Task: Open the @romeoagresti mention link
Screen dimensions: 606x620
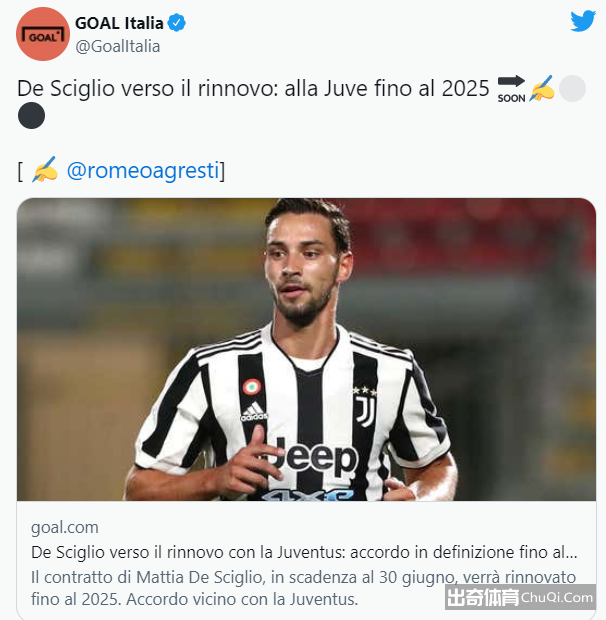Action: (x=143, y=170)
